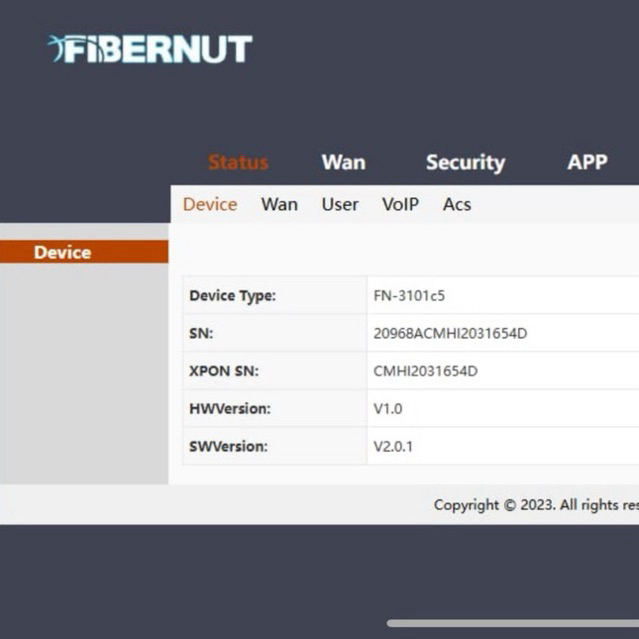
Task: Click the XPON SN row label
Action: click(224, 371)
